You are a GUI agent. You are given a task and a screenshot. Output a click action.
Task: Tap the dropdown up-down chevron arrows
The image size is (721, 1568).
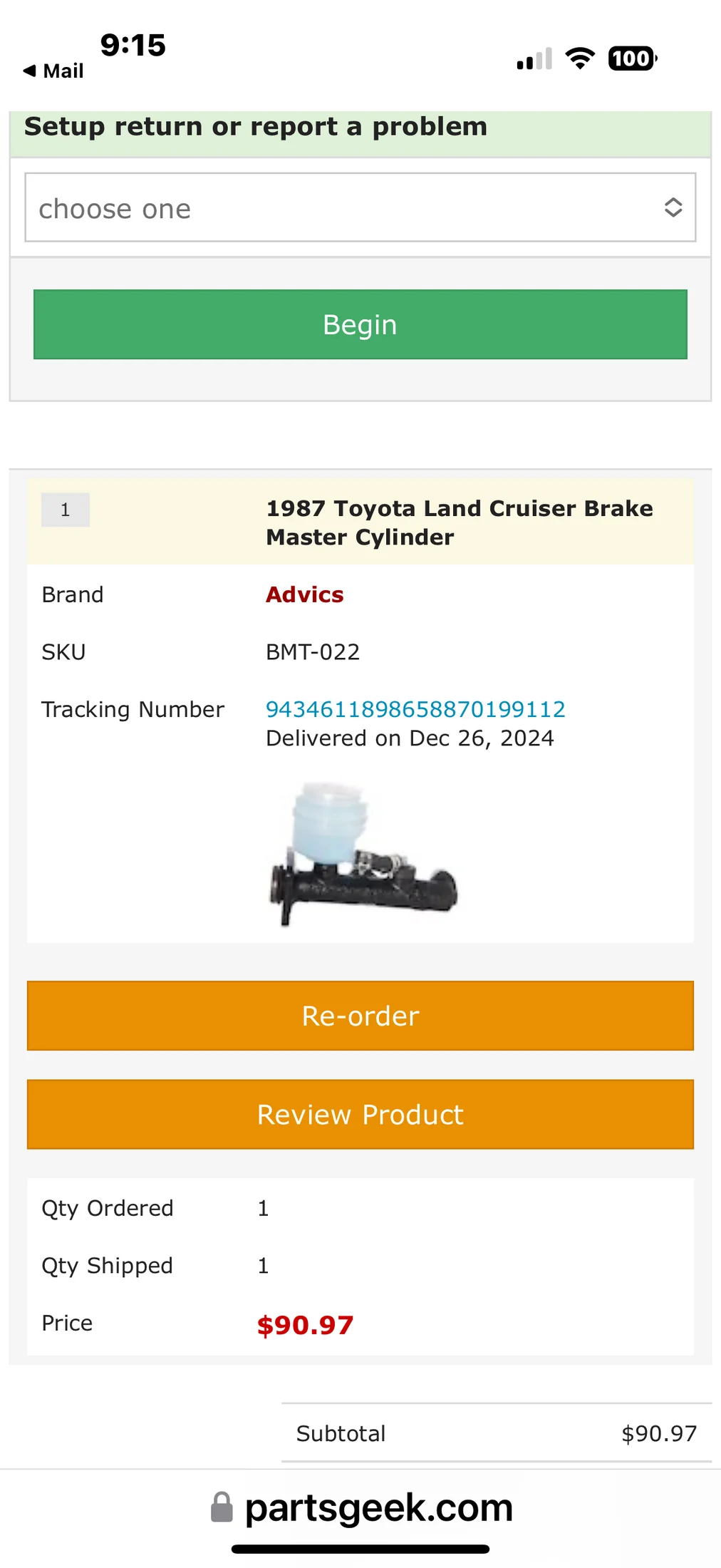pos(673,207)
